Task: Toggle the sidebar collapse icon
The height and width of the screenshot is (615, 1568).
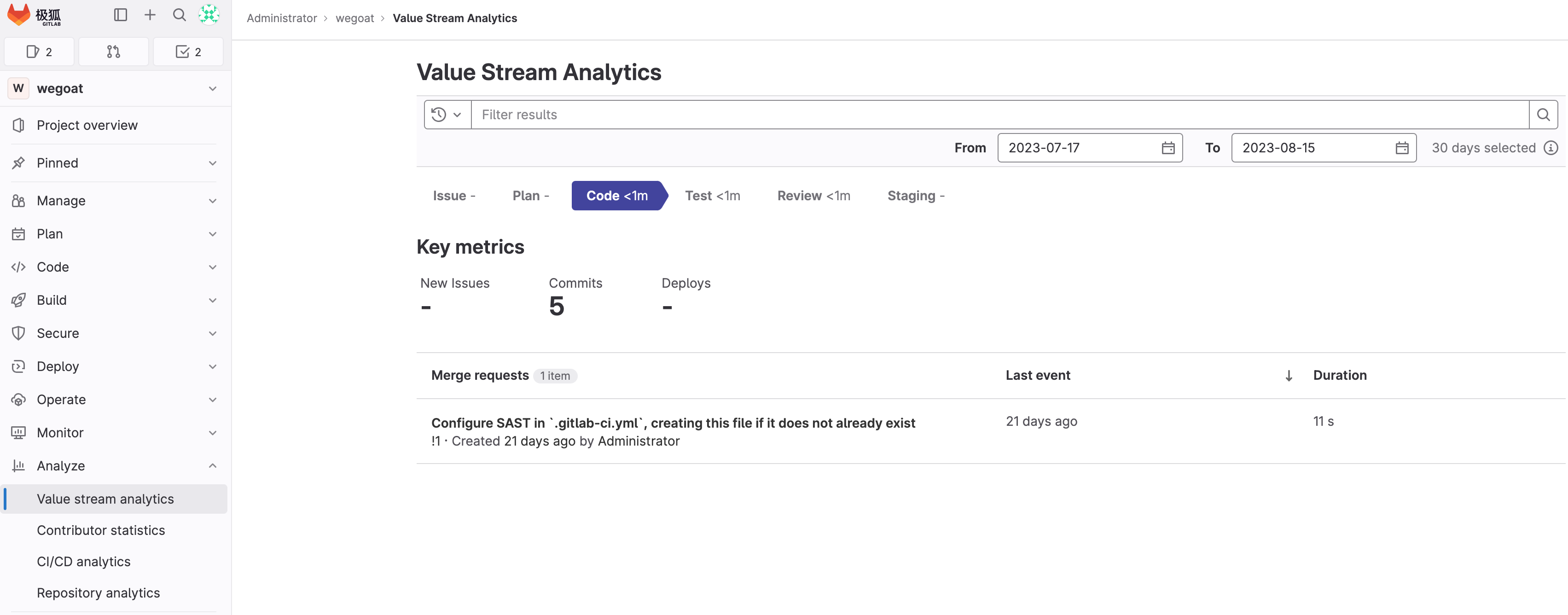Action: 121,15
